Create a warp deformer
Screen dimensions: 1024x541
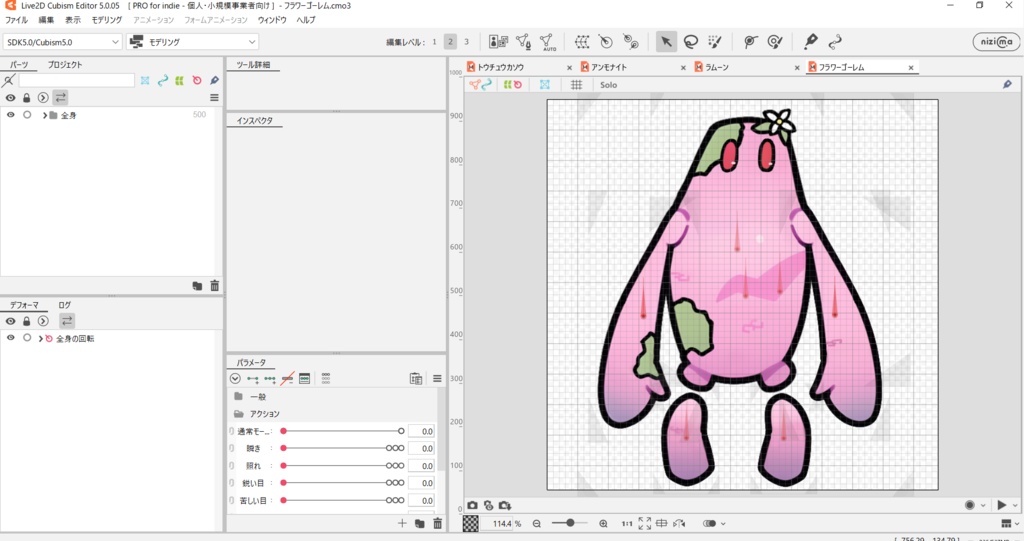[581, 42]
